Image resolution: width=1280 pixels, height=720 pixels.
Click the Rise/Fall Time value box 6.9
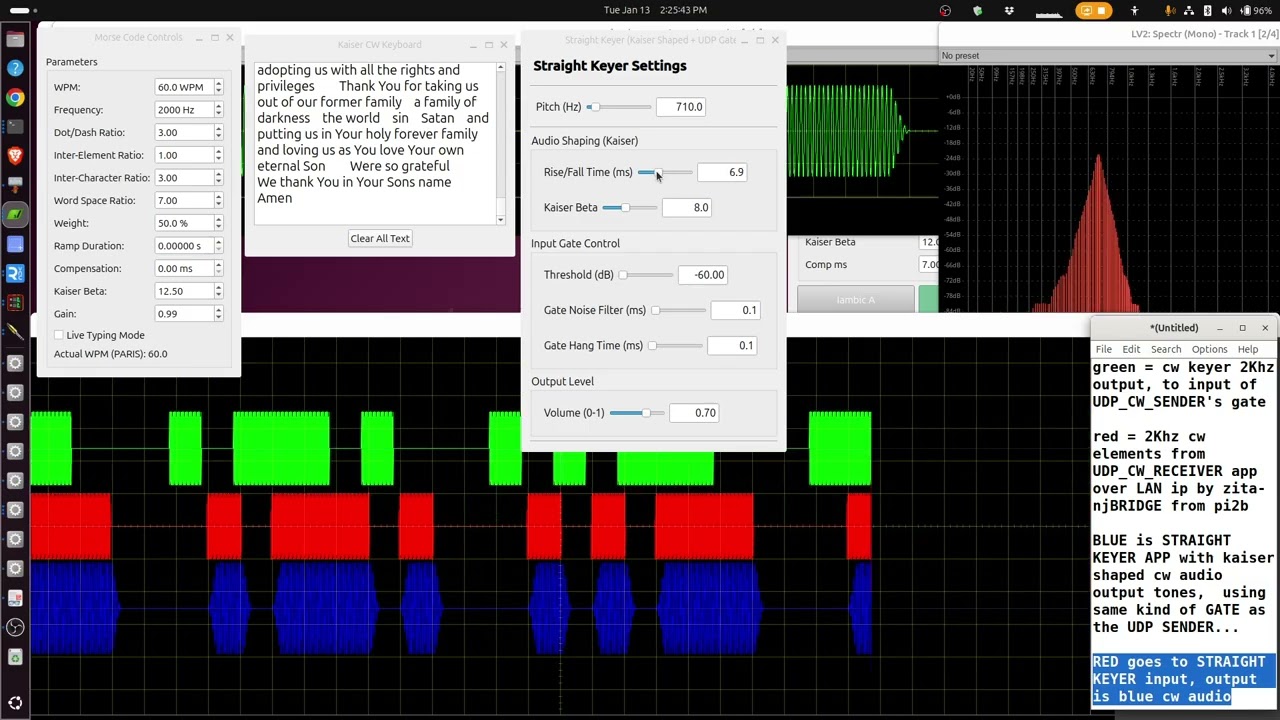click(722, 172)
